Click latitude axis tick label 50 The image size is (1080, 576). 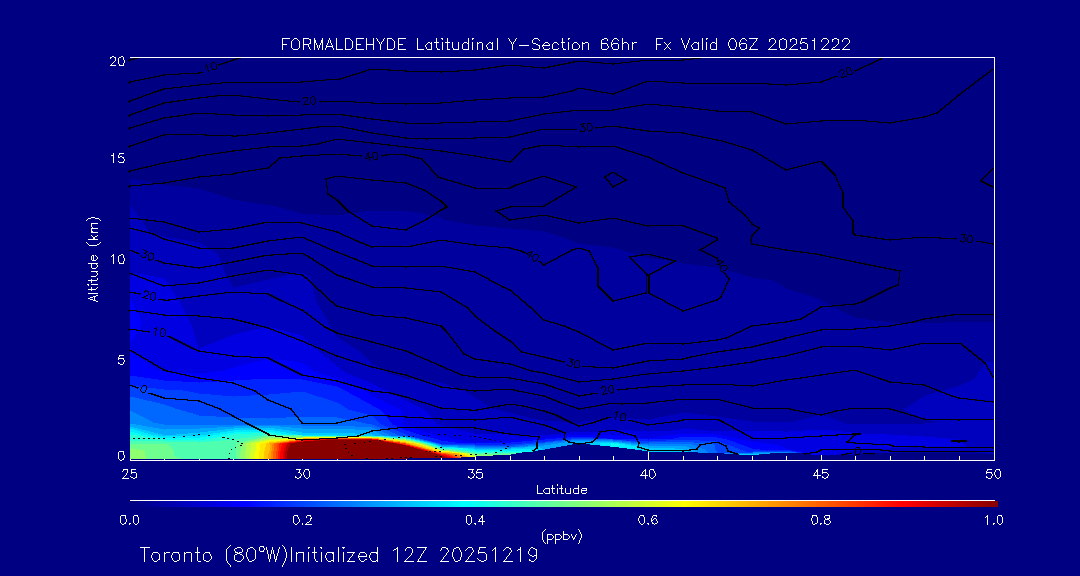coord(993,474)
